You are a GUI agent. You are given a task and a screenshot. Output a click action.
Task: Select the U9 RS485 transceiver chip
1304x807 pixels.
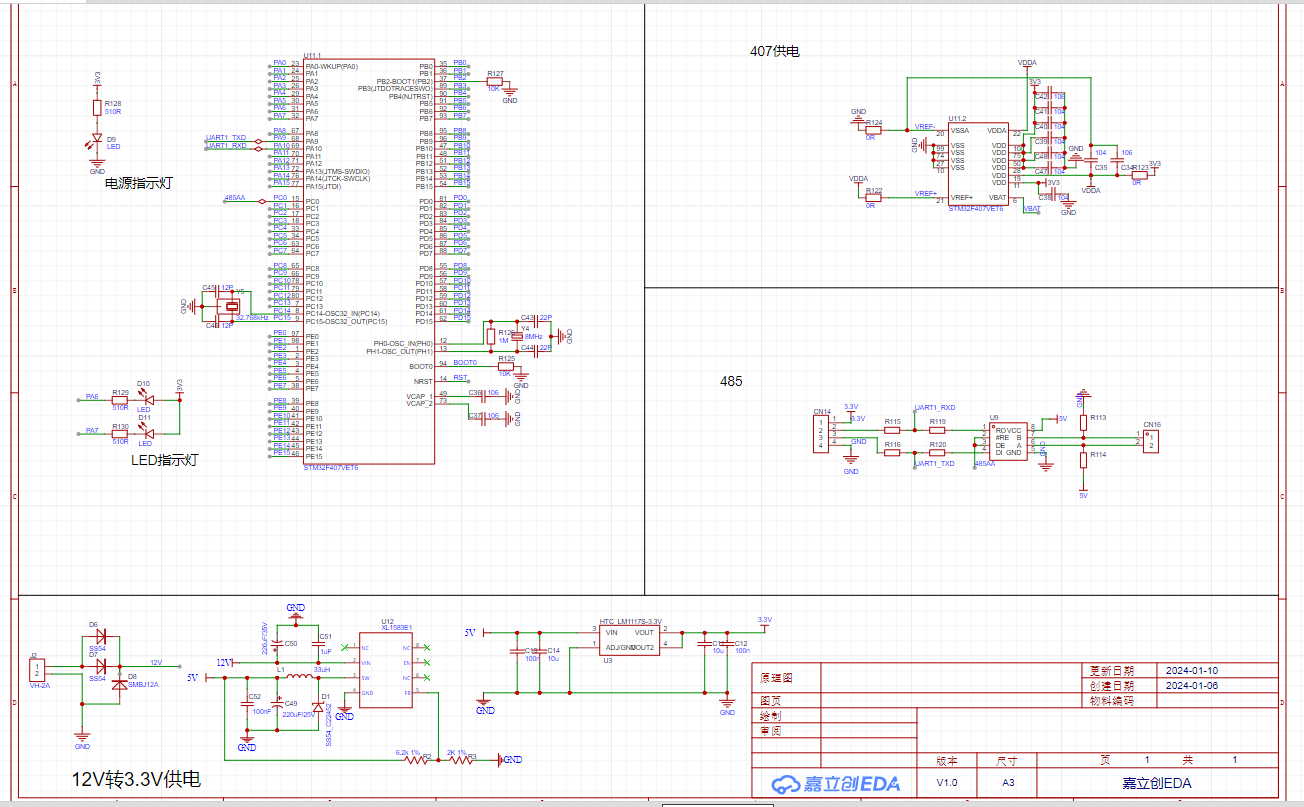point(1008,439)
